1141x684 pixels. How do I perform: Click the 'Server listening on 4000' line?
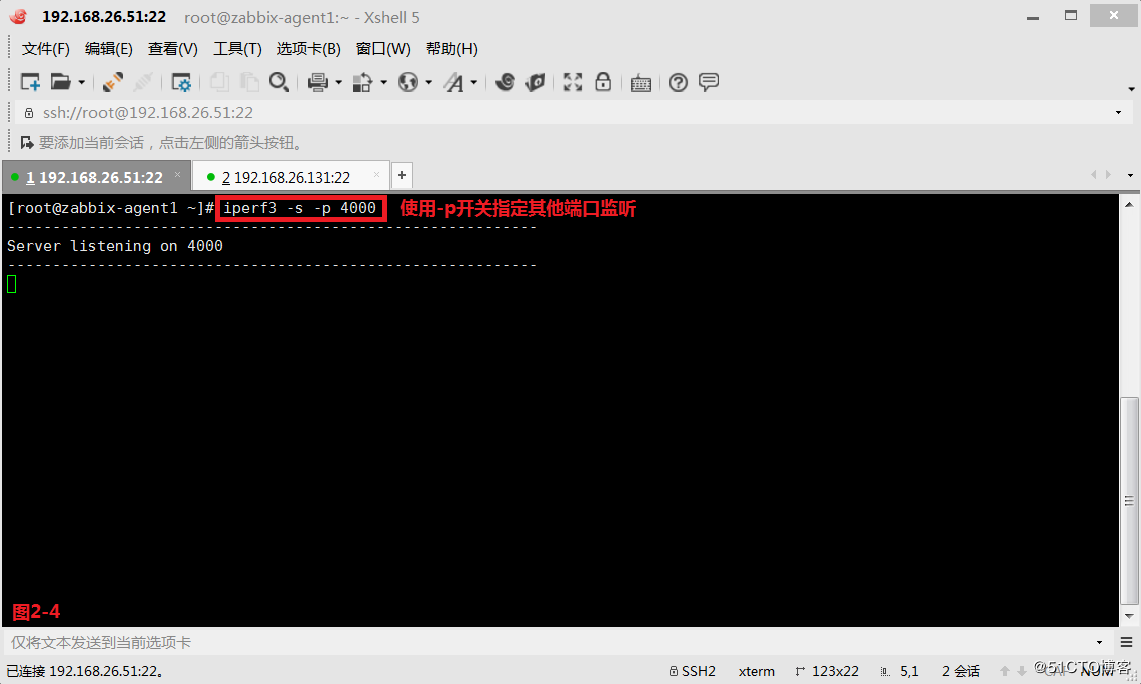[115, 246]
